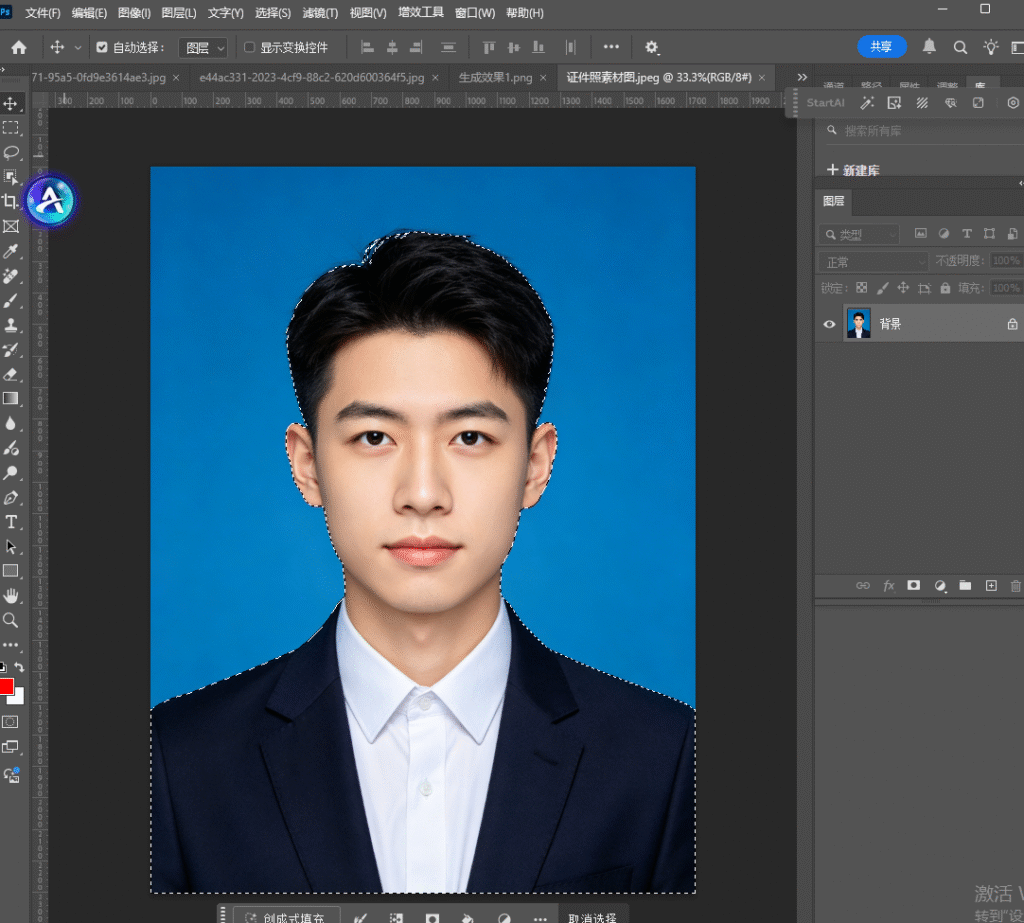Screen dimensions: 1024x923
Task: Add a layer mask from Layers panel
Action: click(914, 585)
